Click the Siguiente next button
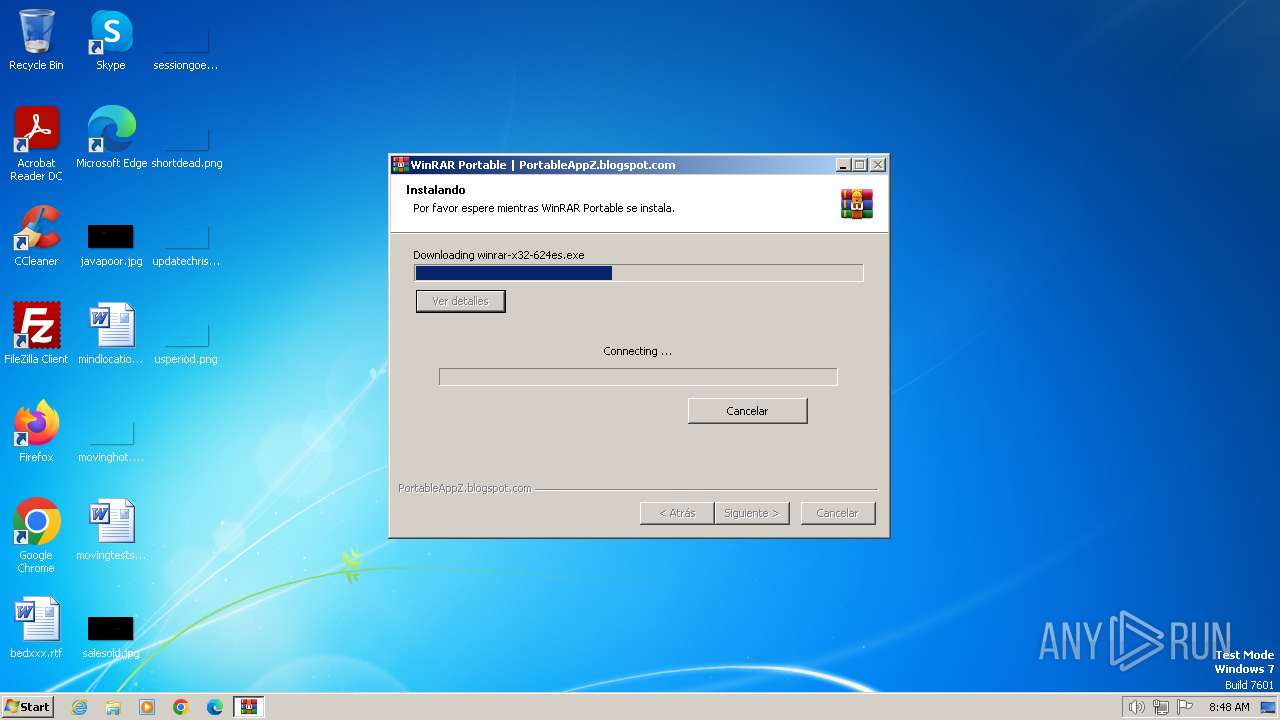The width and height of the screenshot is (1280, 720). [752, 513]
